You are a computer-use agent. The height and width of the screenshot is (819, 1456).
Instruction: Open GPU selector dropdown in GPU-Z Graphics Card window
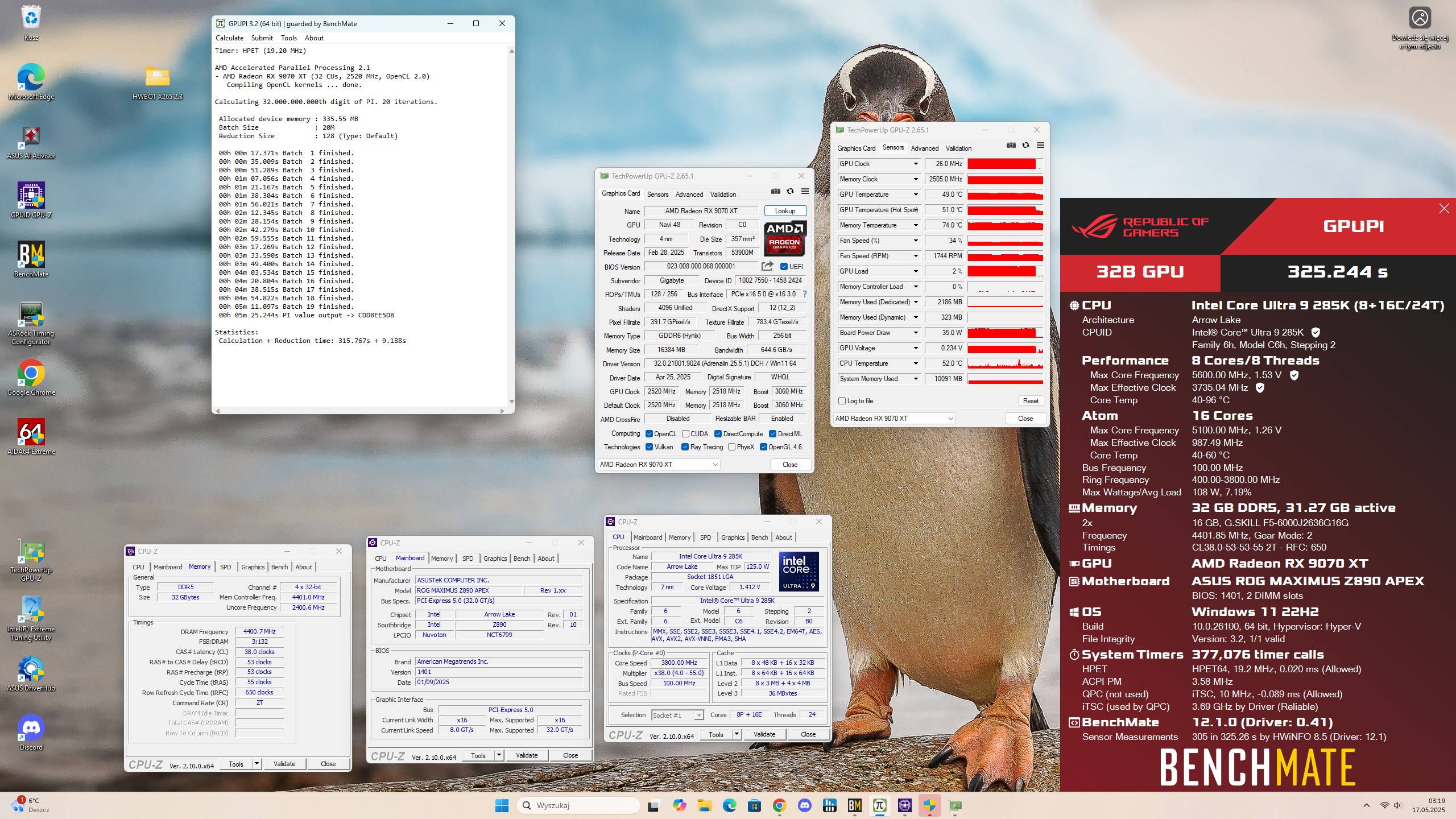coord(659,465)
